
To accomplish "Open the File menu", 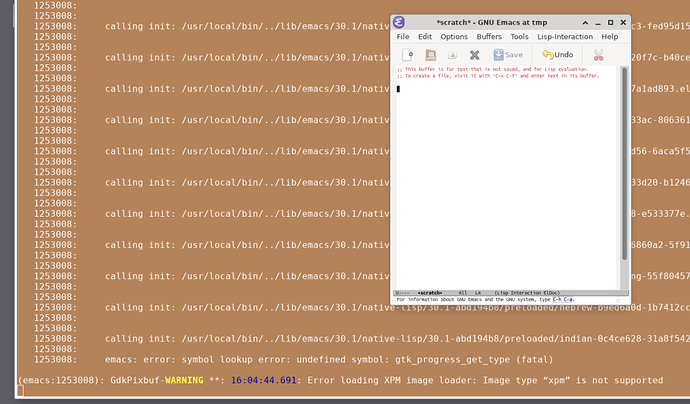I will tap(403, 37).
